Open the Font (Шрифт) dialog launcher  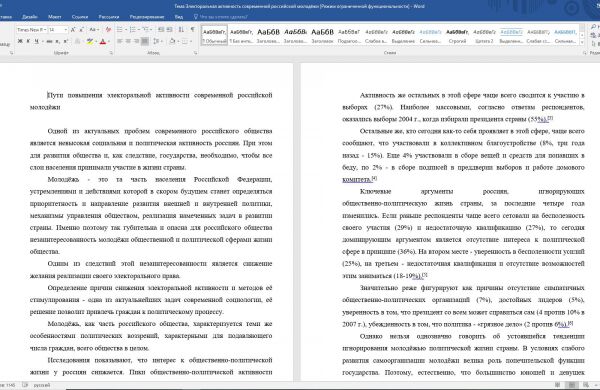[111, 53]
